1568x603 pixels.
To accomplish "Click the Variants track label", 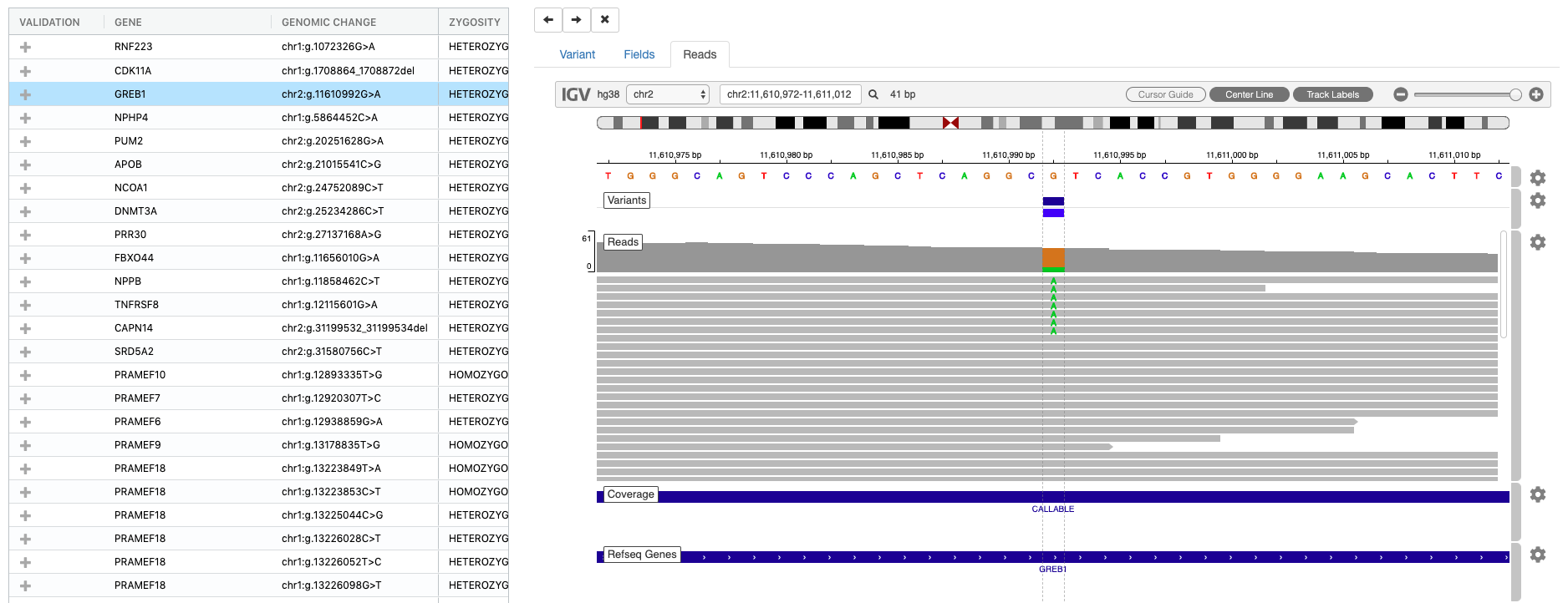I will click(x=627, y=200).
